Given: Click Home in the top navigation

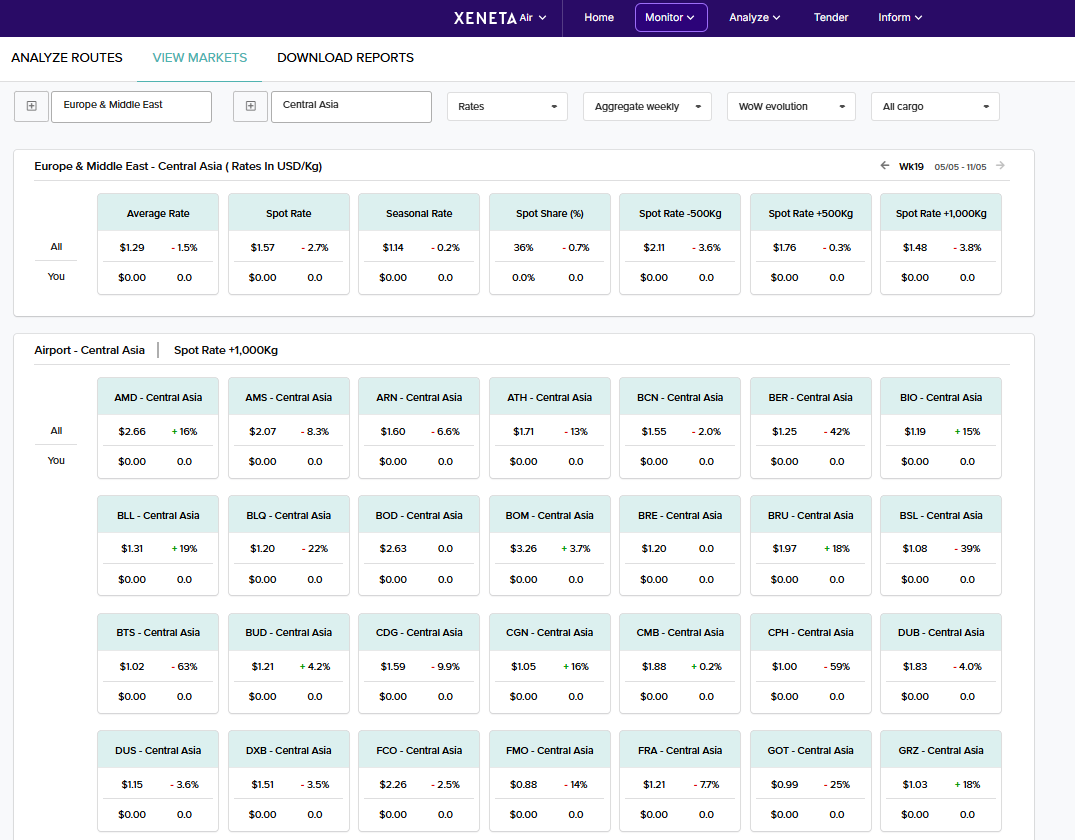Looking at the screenshot, I should coord(599,17).
